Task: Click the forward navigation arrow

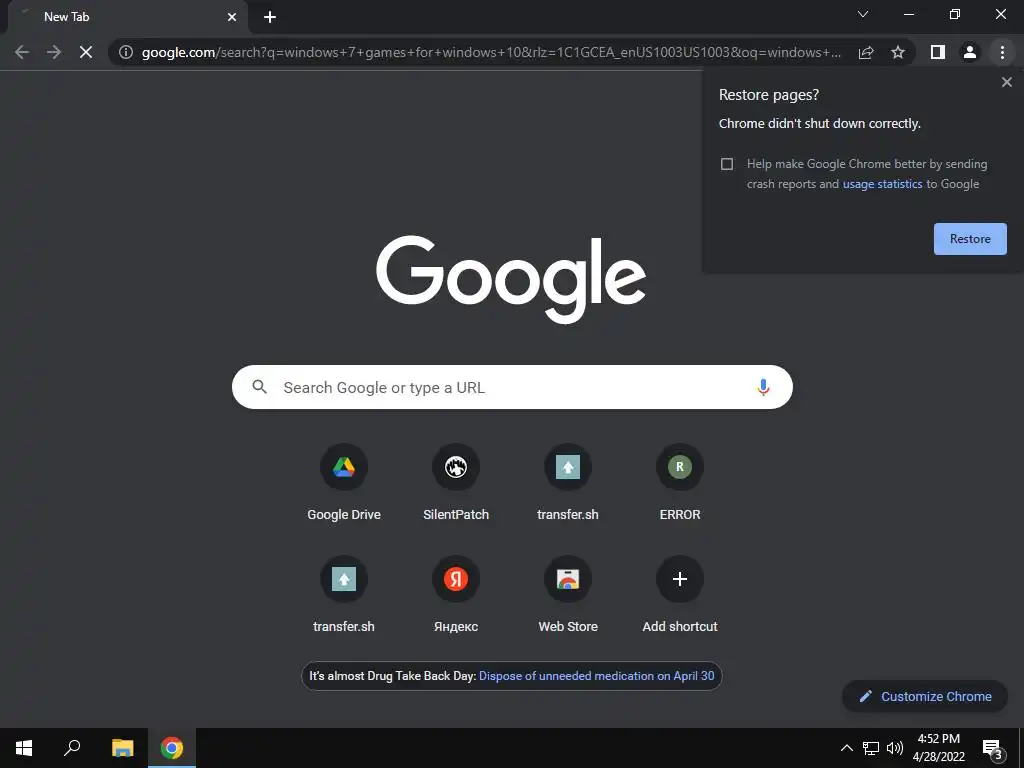Action: click(x=54, y=52)
